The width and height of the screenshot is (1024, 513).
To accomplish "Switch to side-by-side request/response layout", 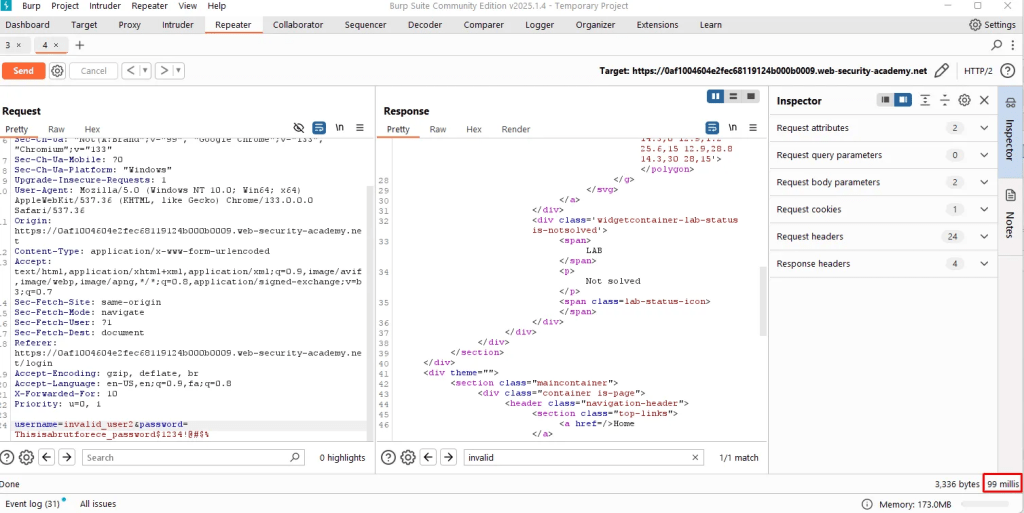I will tap(715, 96).
